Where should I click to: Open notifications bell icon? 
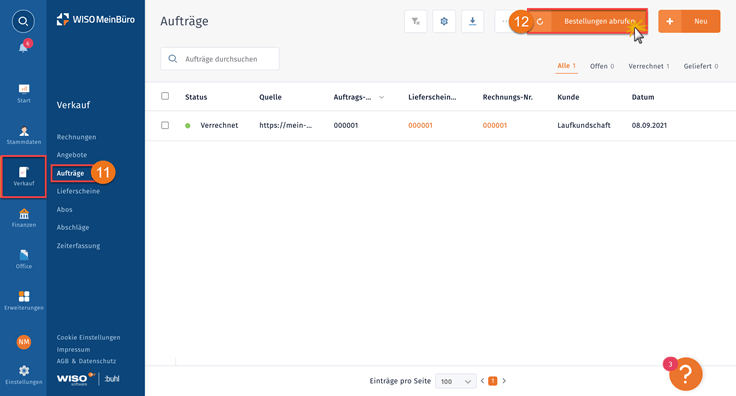pos(23,47)
